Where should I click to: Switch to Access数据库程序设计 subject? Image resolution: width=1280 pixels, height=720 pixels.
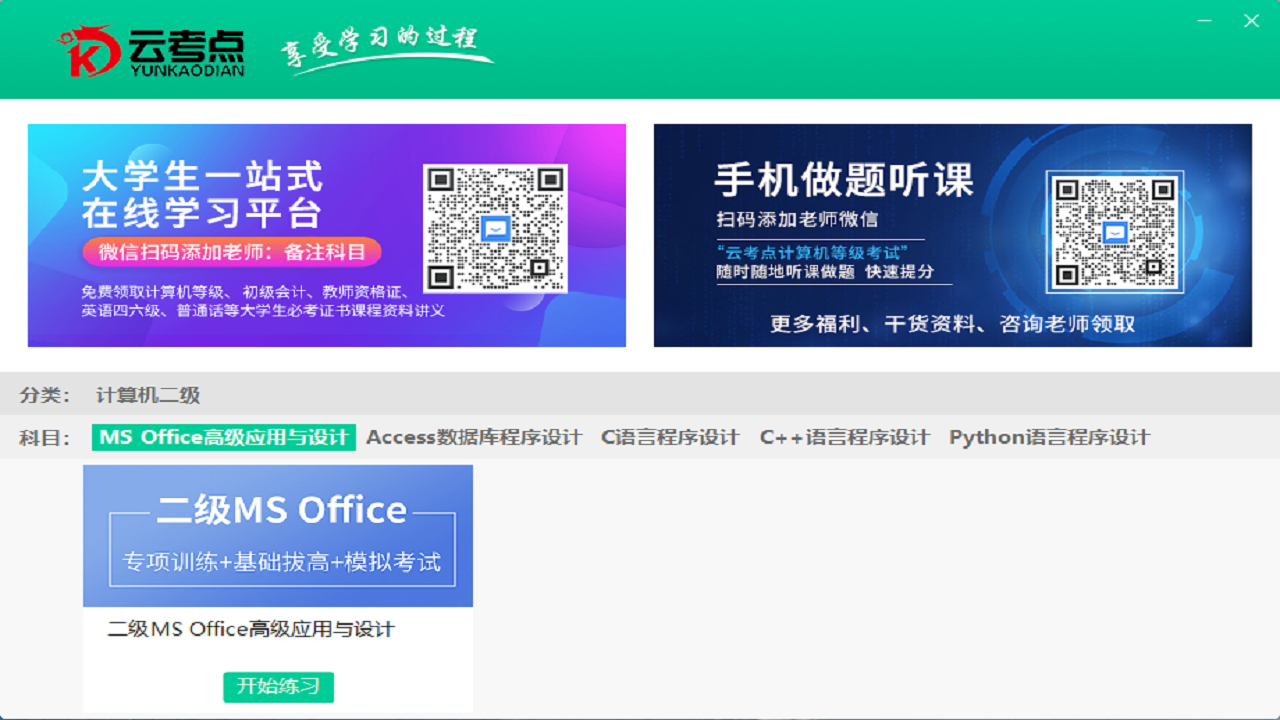coord(474,437)
